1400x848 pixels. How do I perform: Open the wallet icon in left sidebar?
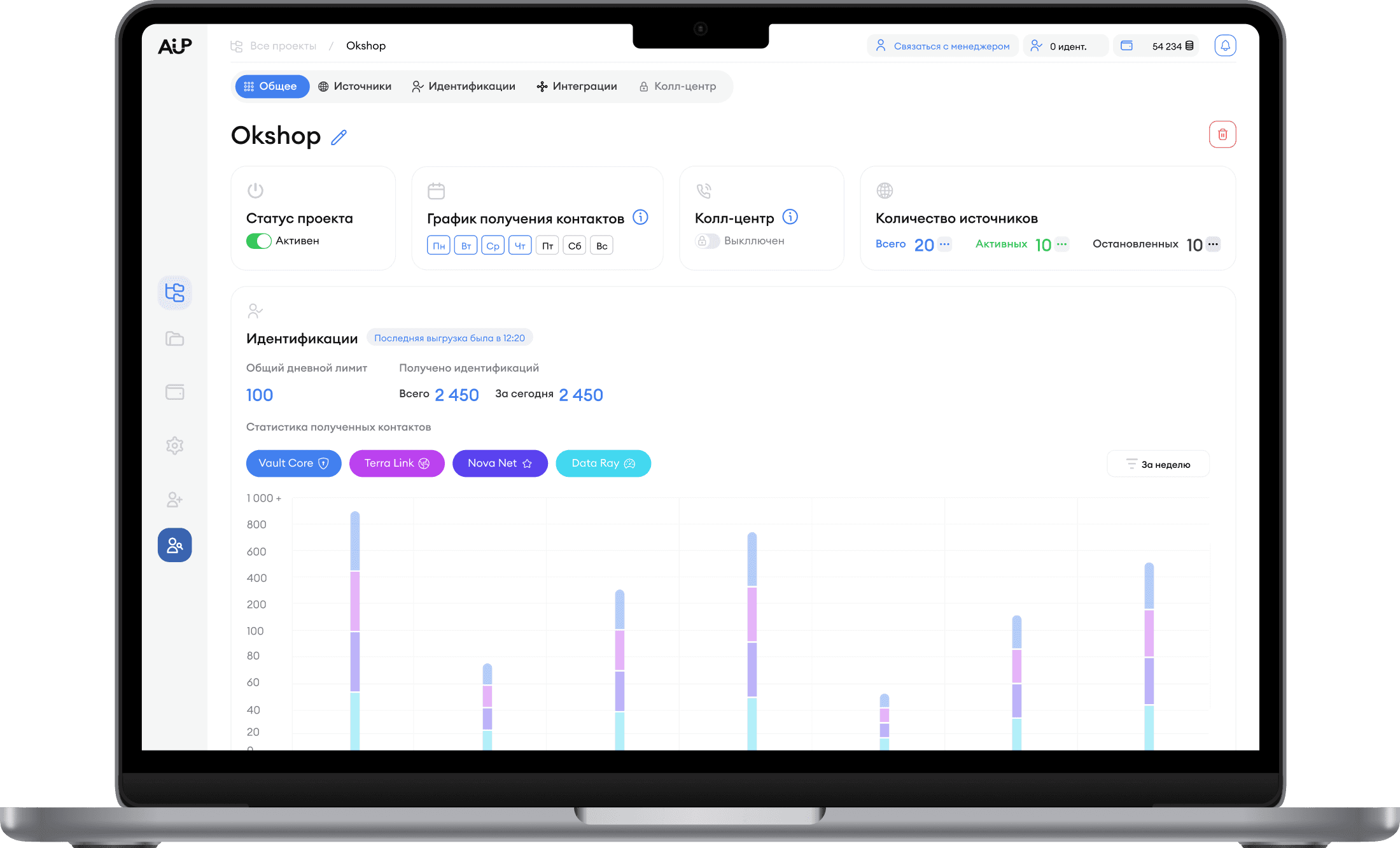175,392
